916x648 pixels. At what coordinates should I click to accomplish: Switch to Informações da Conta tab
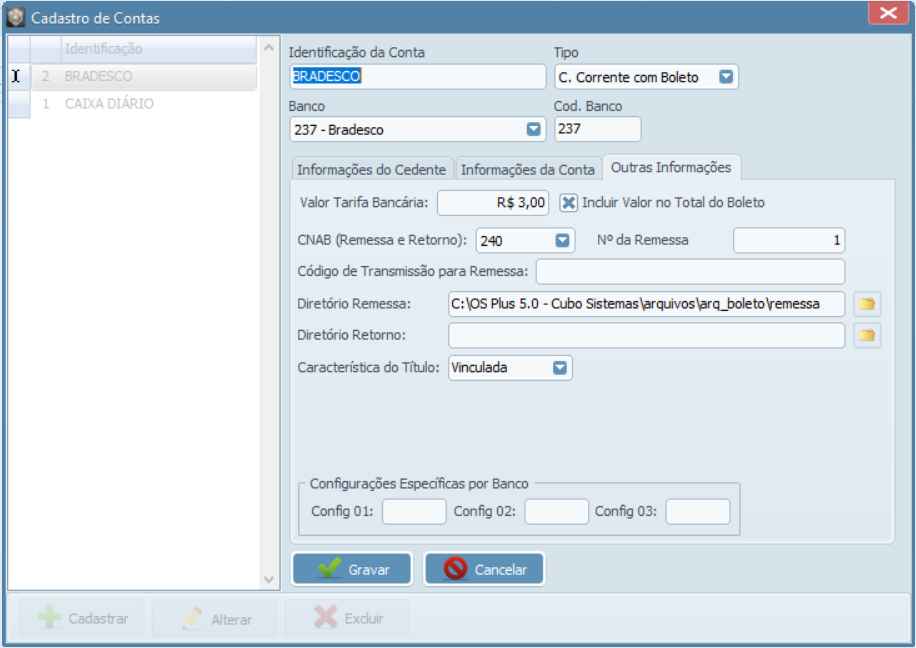528,169
